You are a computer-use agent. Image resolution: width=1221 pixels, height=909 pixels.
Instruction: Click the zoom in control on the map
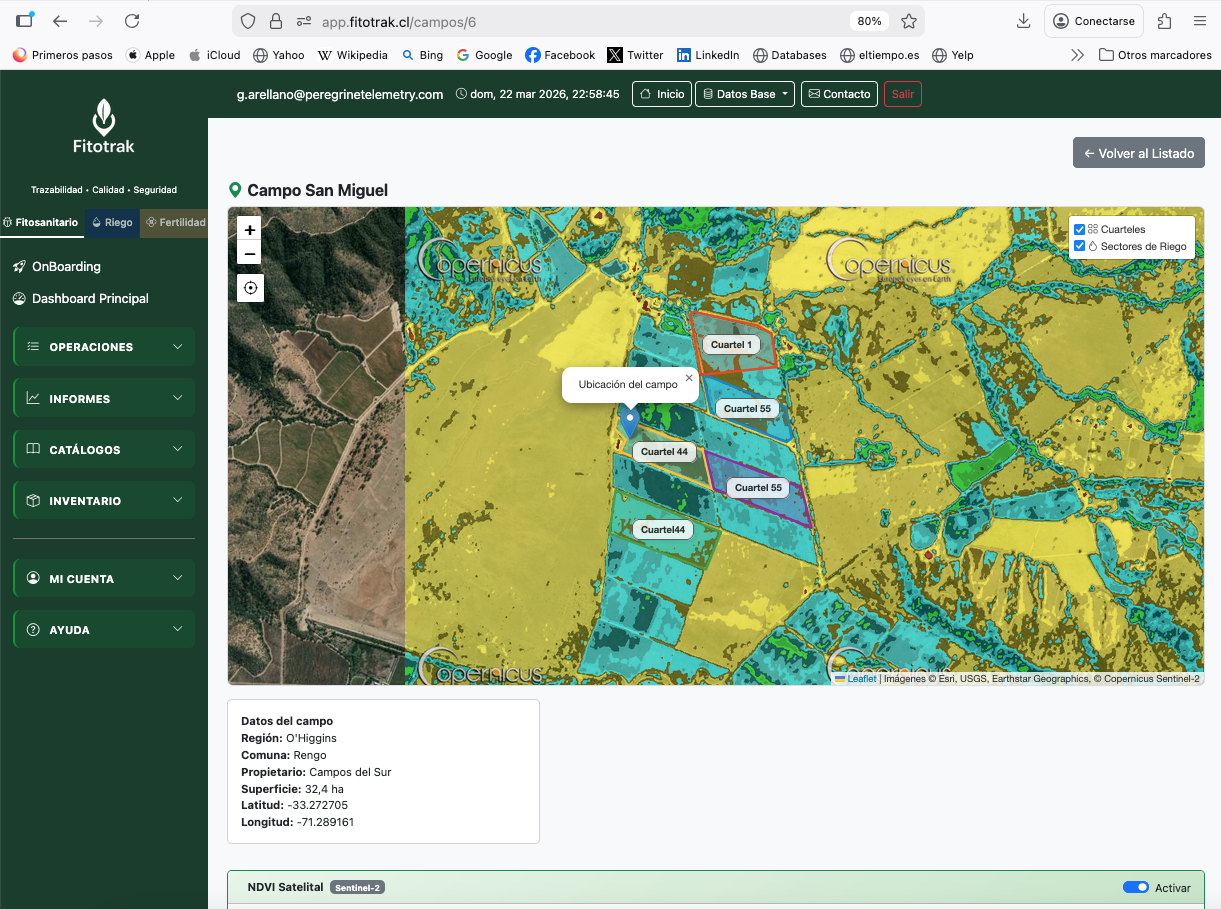pos(249,229)
